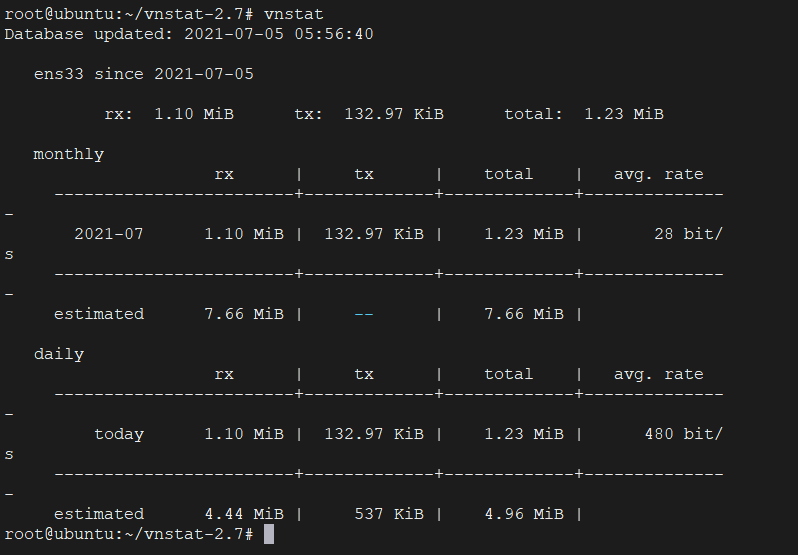Screen dimensions: 798x555
Task: Click the daily table tx column header
Action: point(364,374)
